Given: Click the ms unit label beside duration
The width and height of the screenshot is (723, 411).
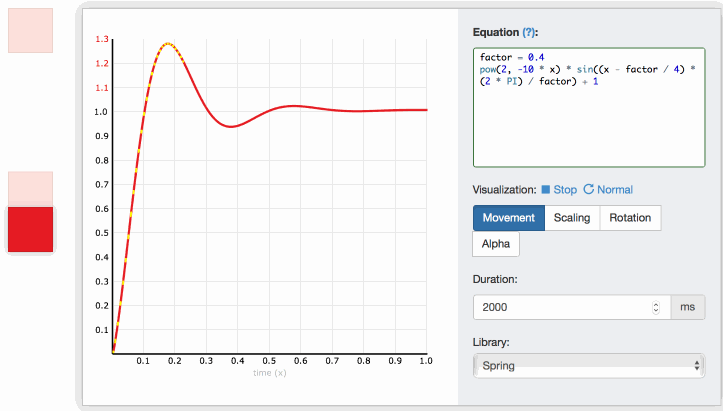Looking at the screenshot, I should [x=687, y=307].
